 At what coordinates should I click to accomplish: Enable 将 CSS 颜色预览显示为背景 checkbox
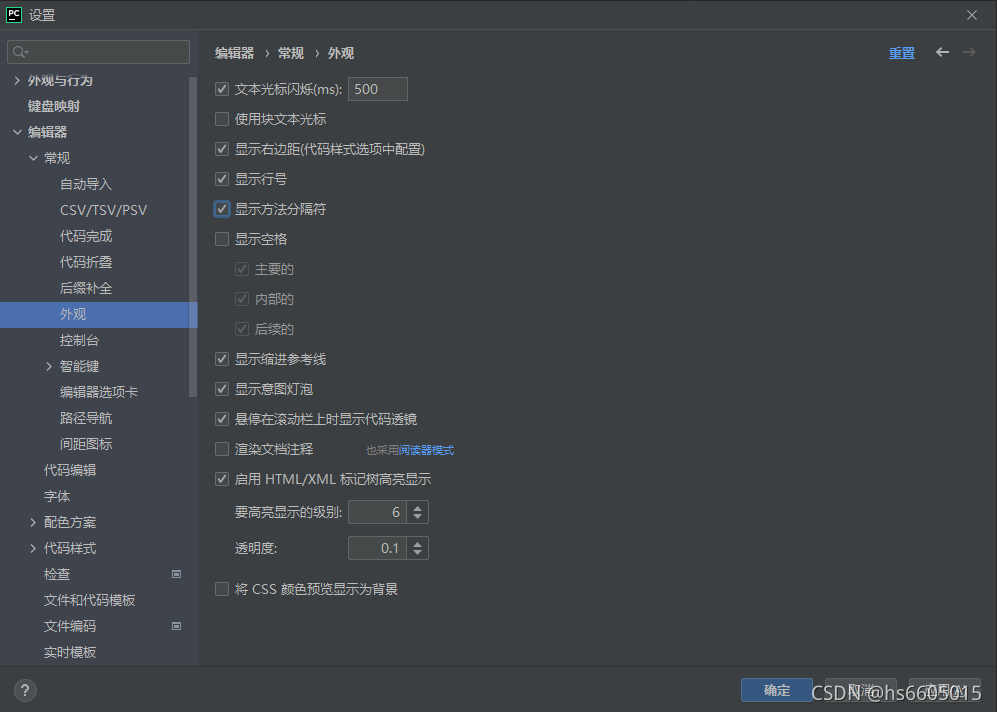[222, 589]
